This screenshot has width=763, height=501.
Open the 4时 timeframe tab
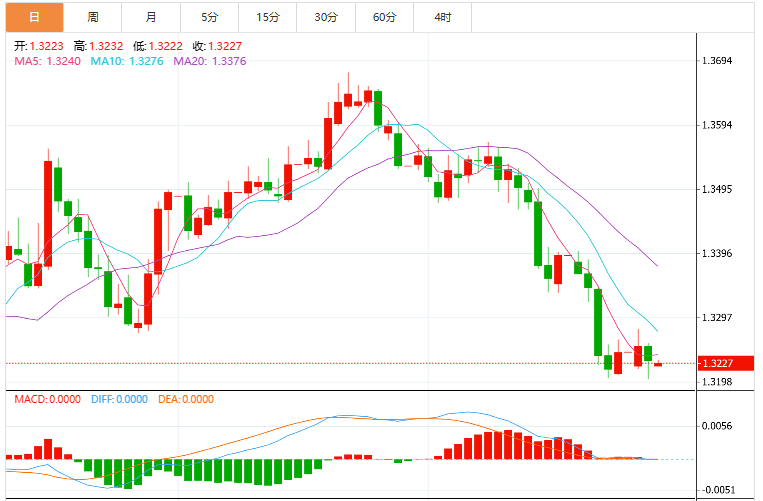(x=443, y=18)
